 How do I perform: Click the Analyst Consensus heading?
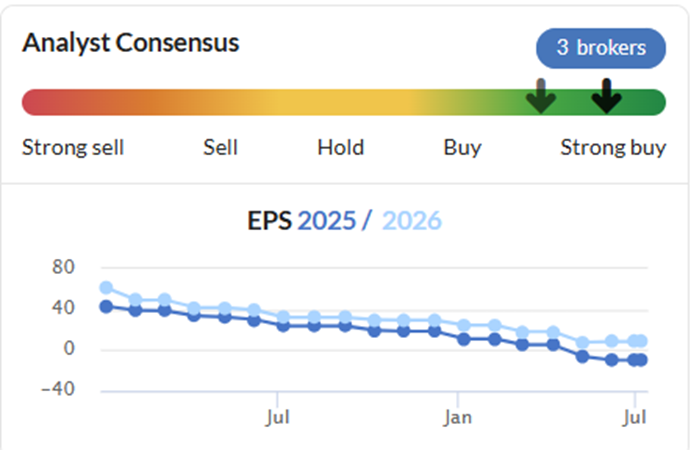click(x=131, y=43)
